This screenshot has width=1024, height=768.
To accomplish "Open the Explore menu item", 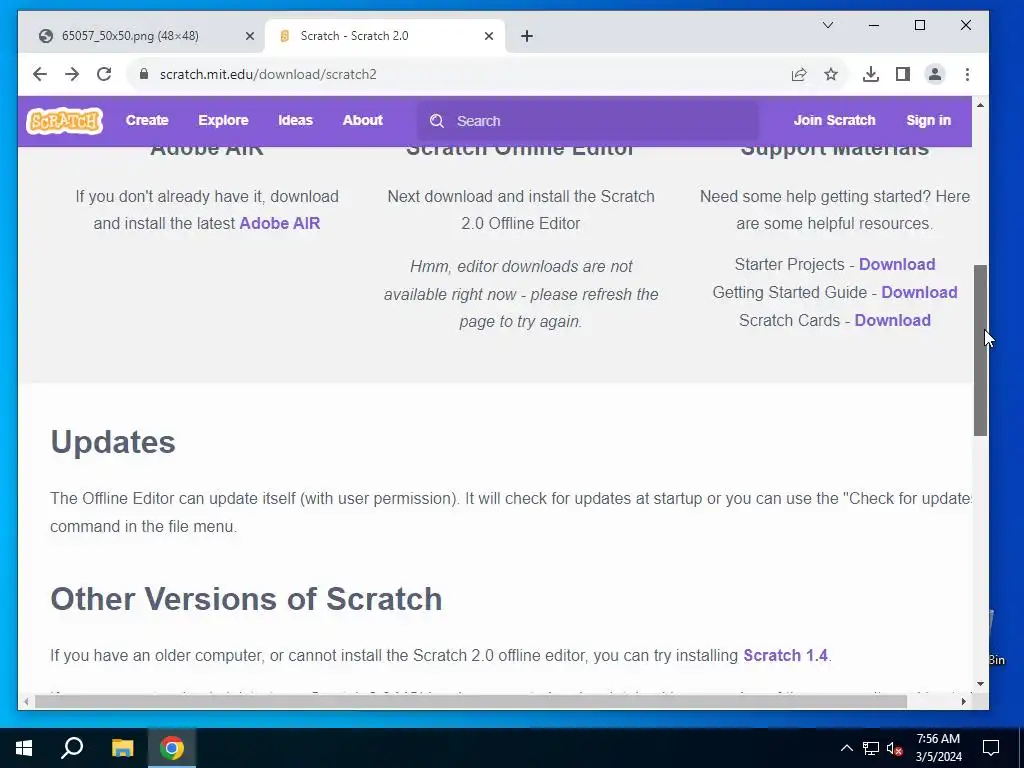I will pyautogui.click(x=223, y=120).
